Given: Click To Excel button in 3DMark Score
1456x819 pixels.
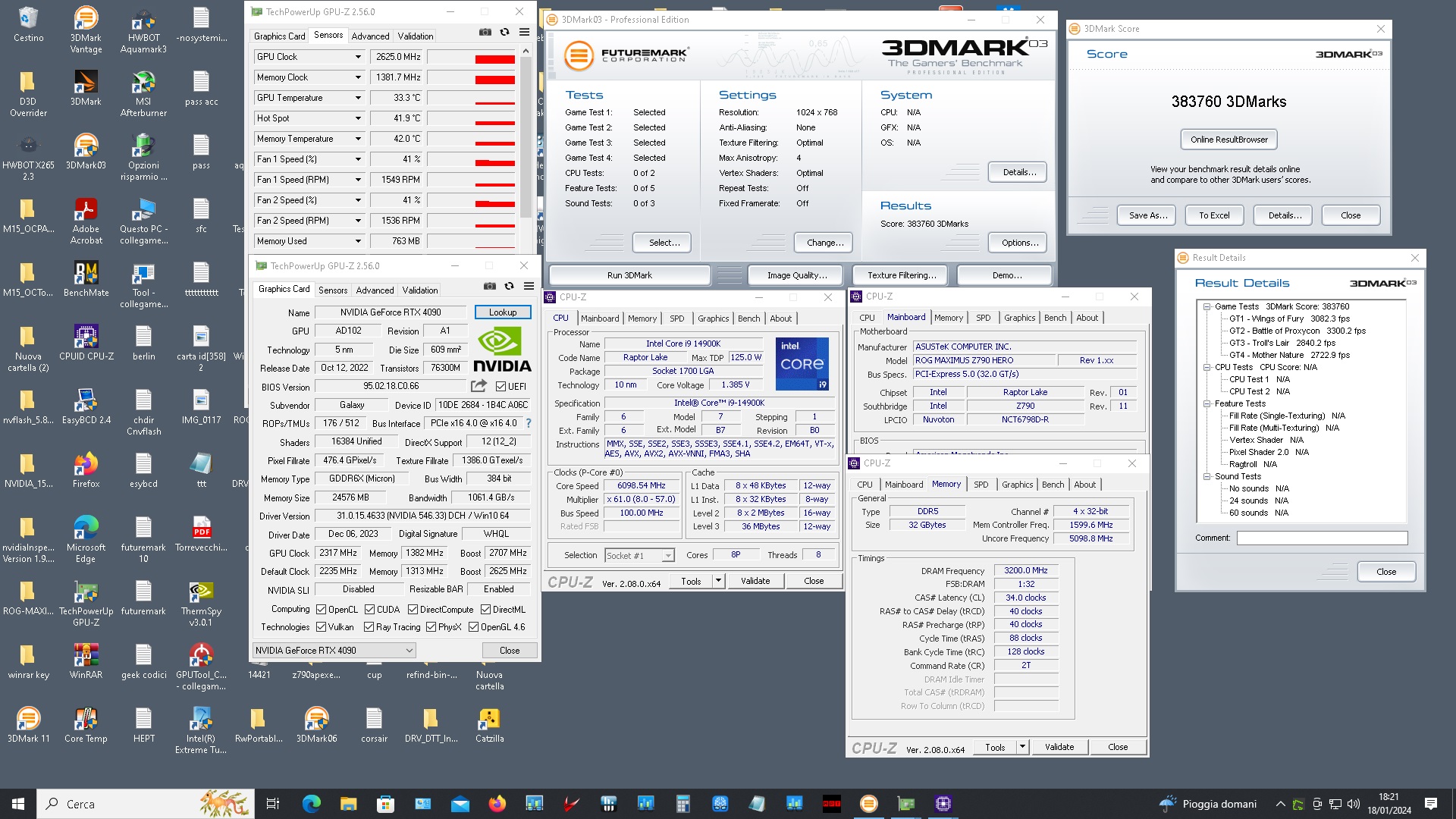Looking at the screenshot, I should [x=1214, y=215].
